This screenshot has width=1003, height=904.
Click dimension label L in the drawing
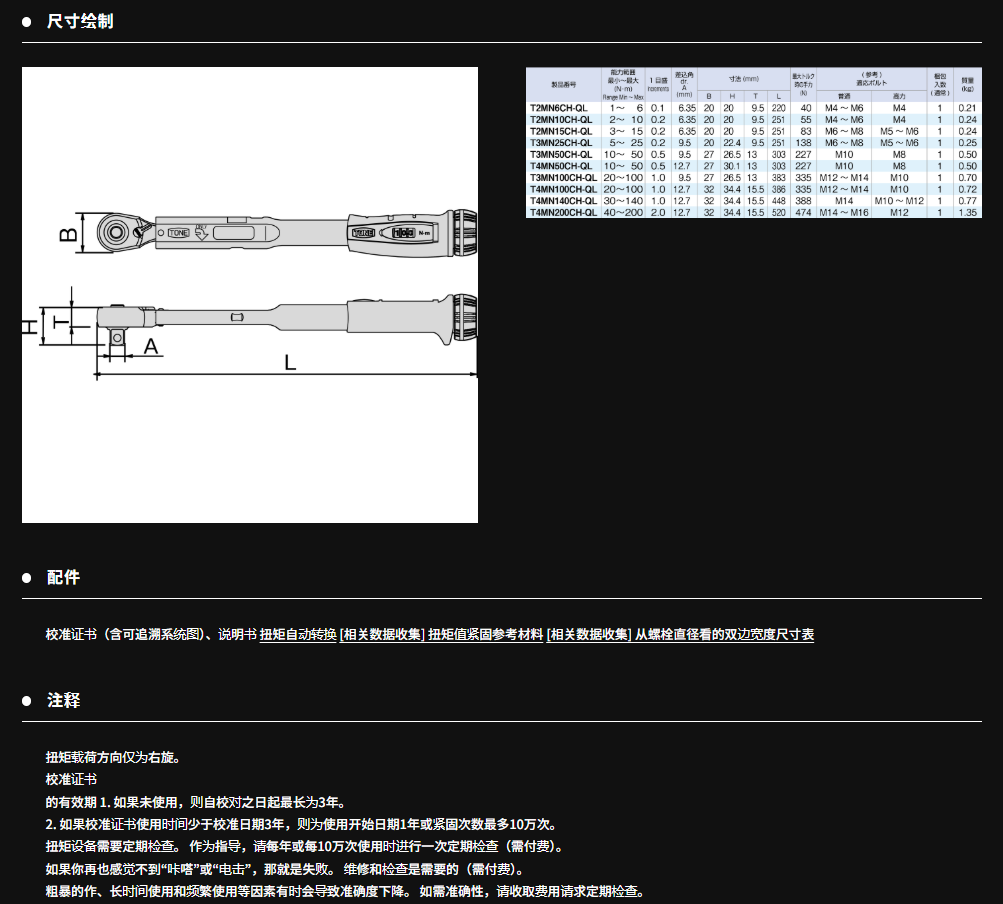tap(290, 362)
